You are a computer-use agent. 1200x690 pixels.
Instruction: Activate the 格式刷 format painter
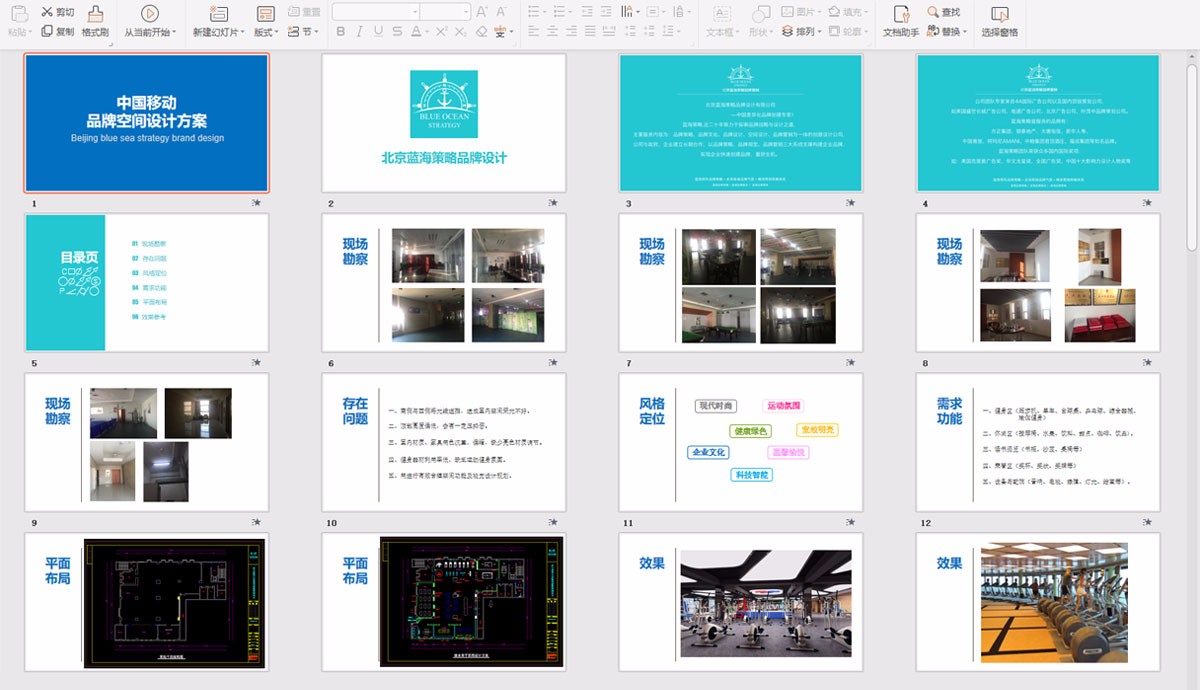[x=95, y=21]
